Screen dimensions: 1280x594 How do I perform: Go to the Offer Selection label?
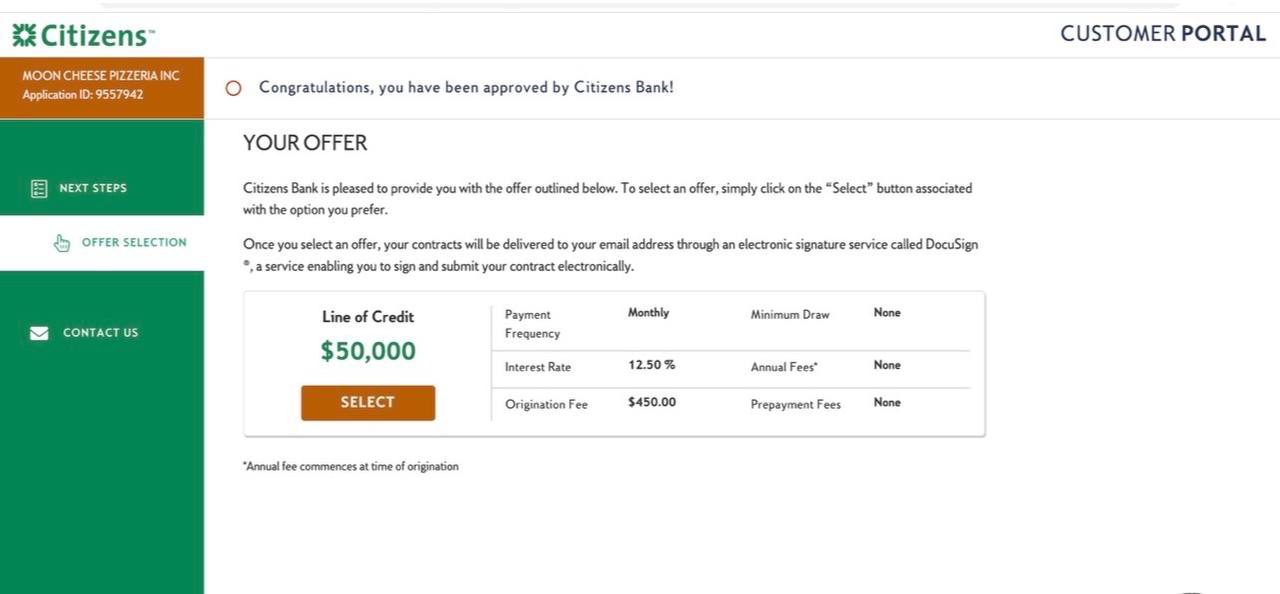[134, 242]
